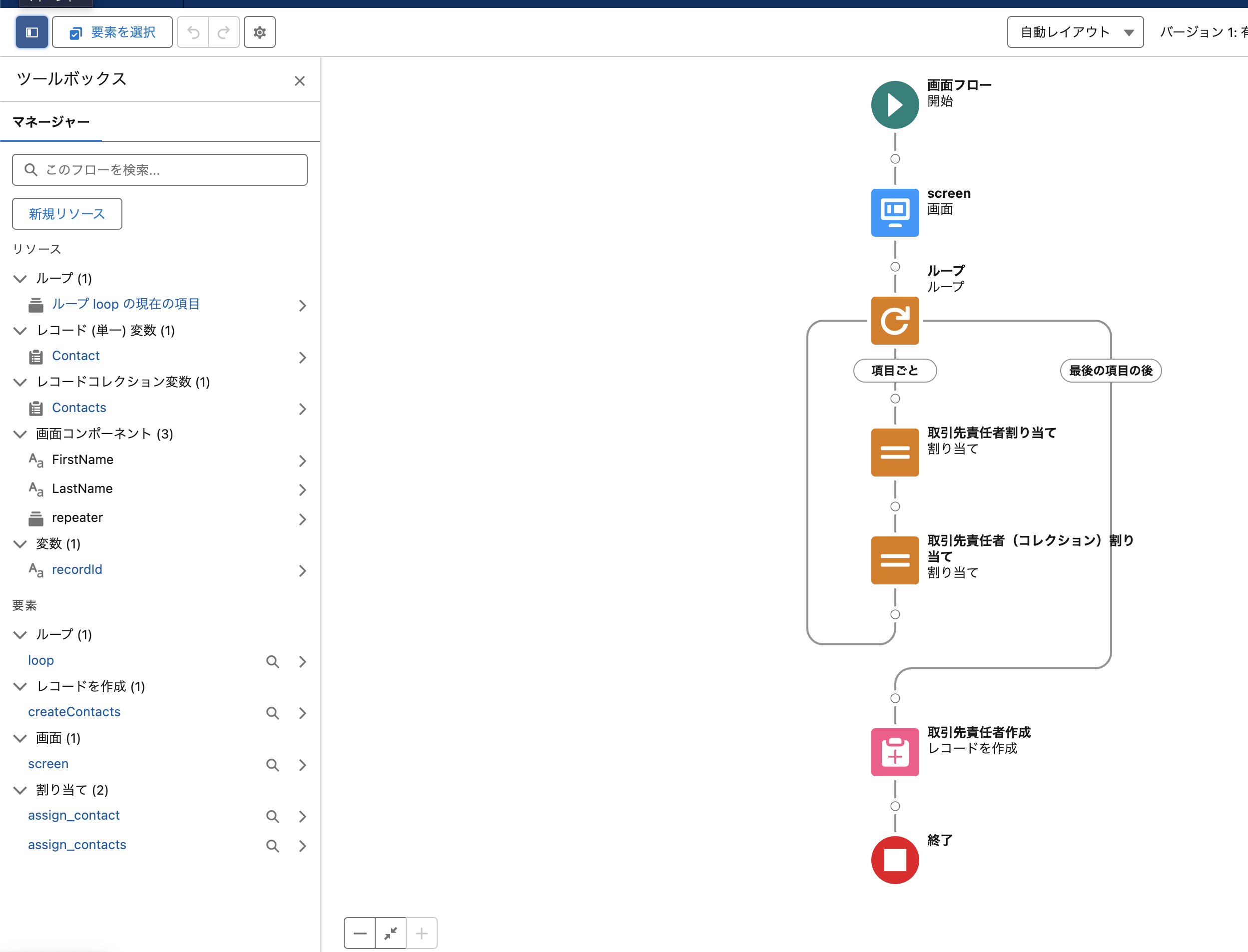
Task: Toggle 要素を選択 selection mode
Action: tap(112, 32)
